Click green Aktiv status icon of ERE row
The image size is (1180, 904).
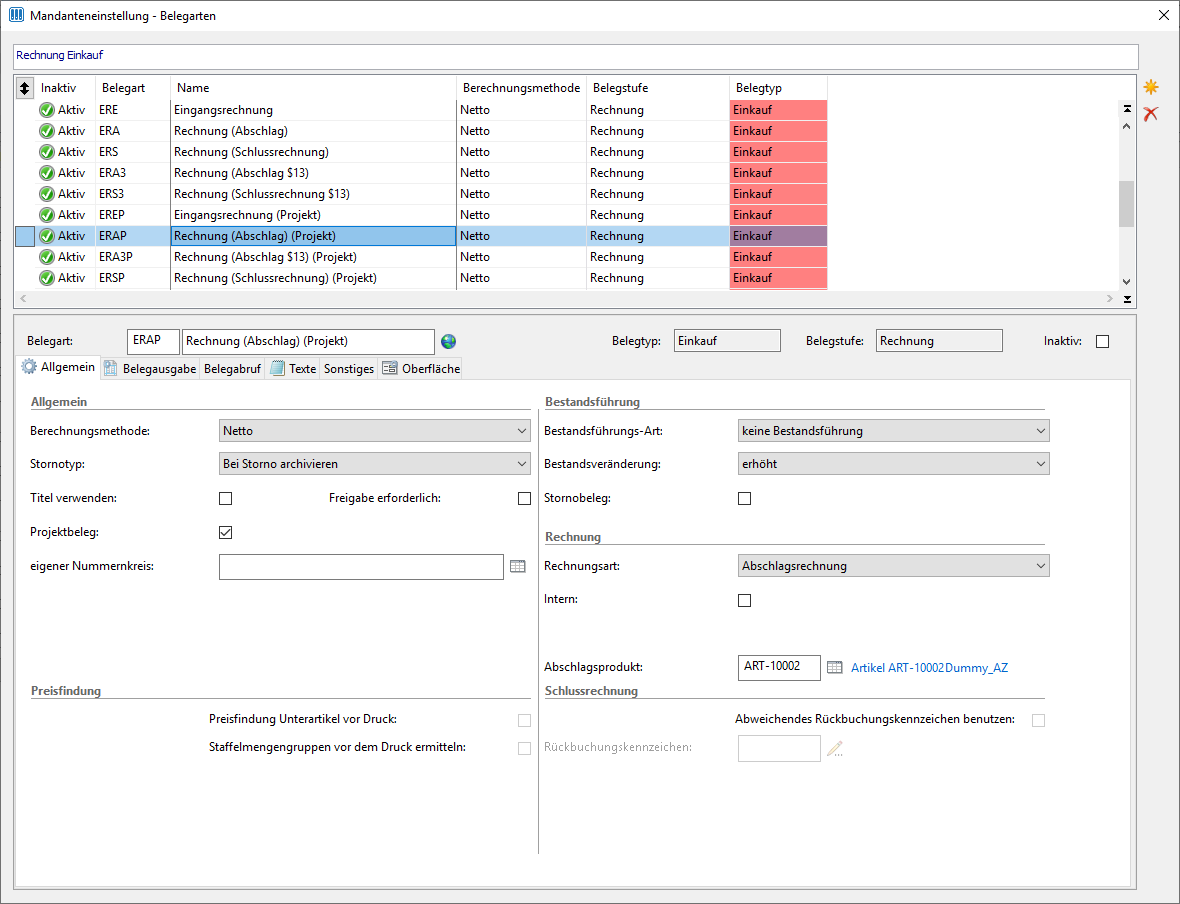tap(47, 110)
